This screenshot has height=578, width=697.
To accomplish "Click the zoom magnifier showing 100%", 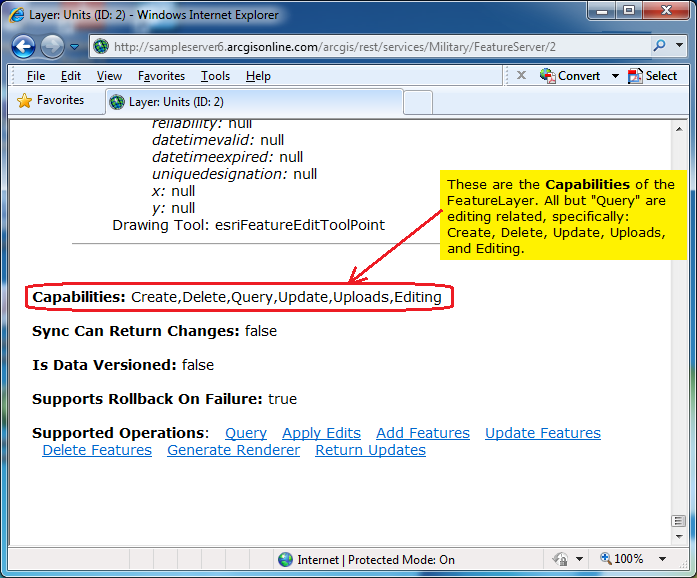I will (x=606, y=560).
